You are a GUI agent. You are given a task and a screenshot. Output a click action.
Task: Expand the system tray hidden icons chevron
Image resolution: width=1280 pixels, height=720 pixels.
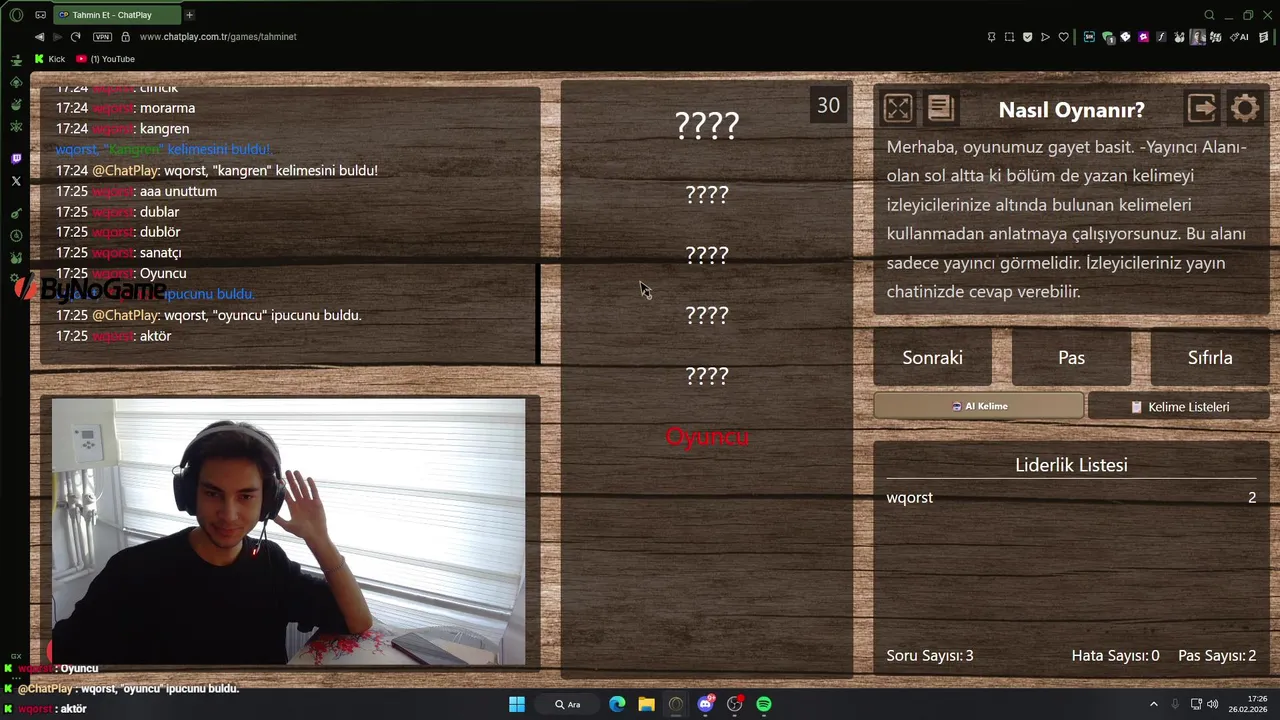[x=1153, y=704]
